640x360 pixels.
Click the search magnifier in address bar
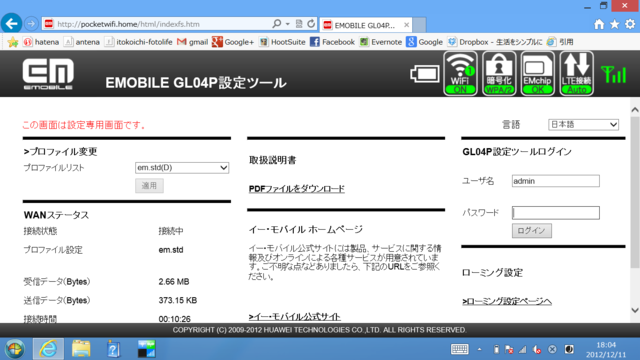pyautogui.click(x=276, y=24)
